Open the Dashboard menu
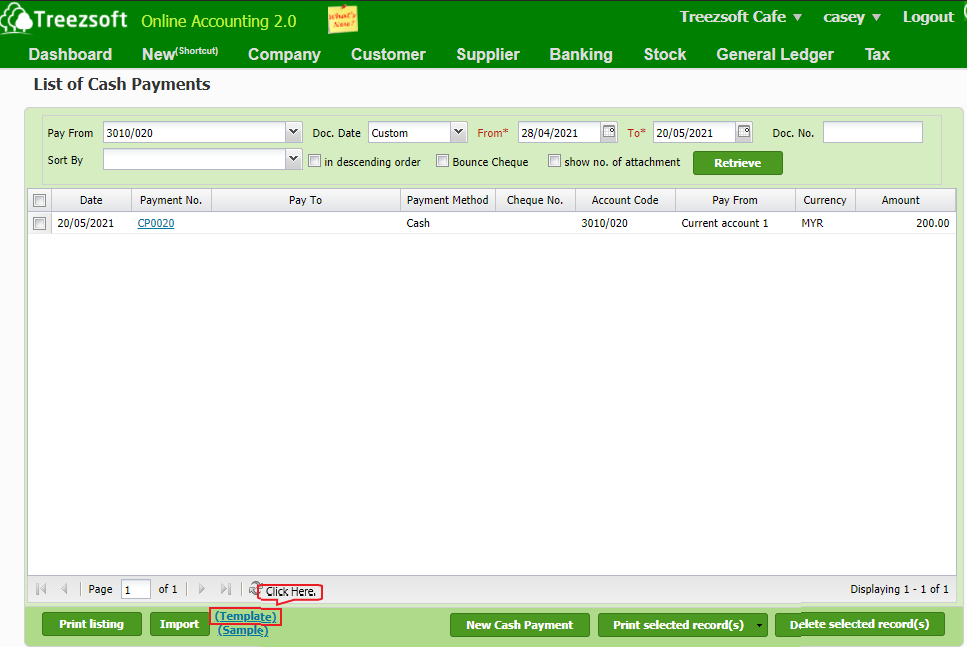The height and width of the screenshot is (647, 967). pyautogui.click(x=70, y=54)
